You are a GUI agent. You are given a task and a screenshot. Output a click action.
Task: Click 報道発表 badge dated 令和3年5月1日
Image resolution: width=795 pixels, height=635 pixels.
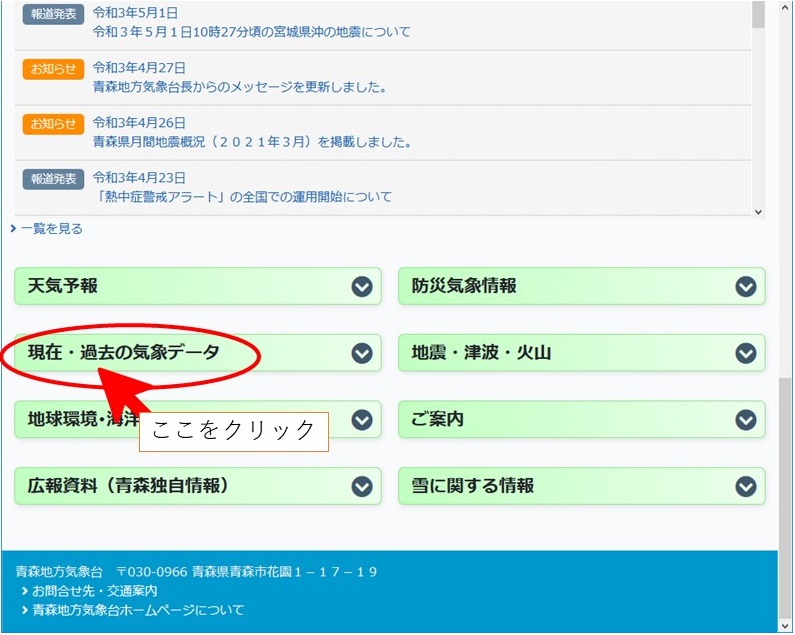pyautogui.click(x=50, y=14)
